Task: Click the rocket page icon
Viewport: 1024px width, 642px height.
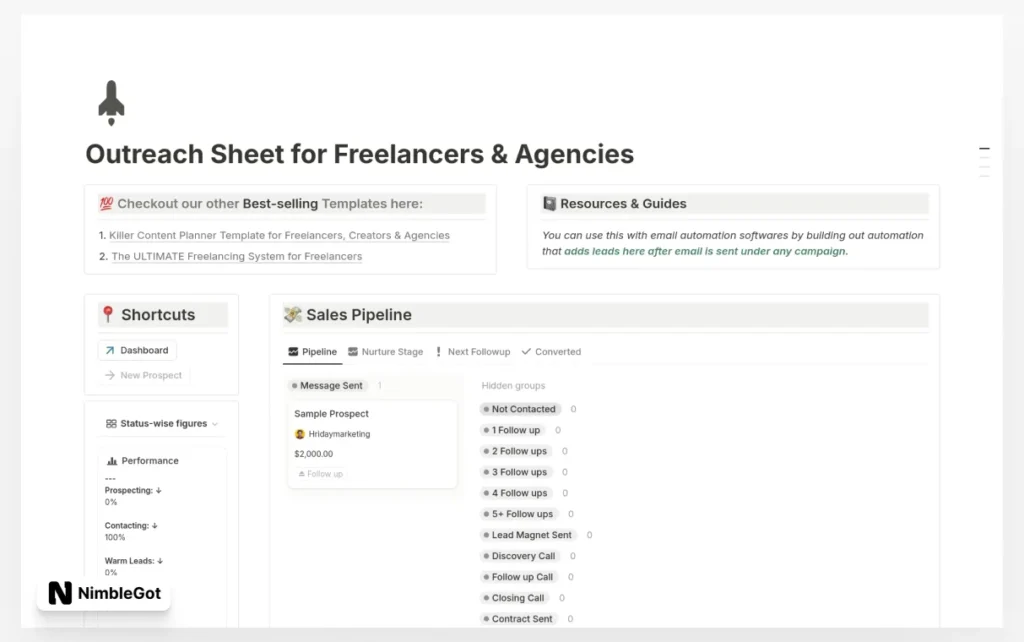Action: click(x=111, y=103)
